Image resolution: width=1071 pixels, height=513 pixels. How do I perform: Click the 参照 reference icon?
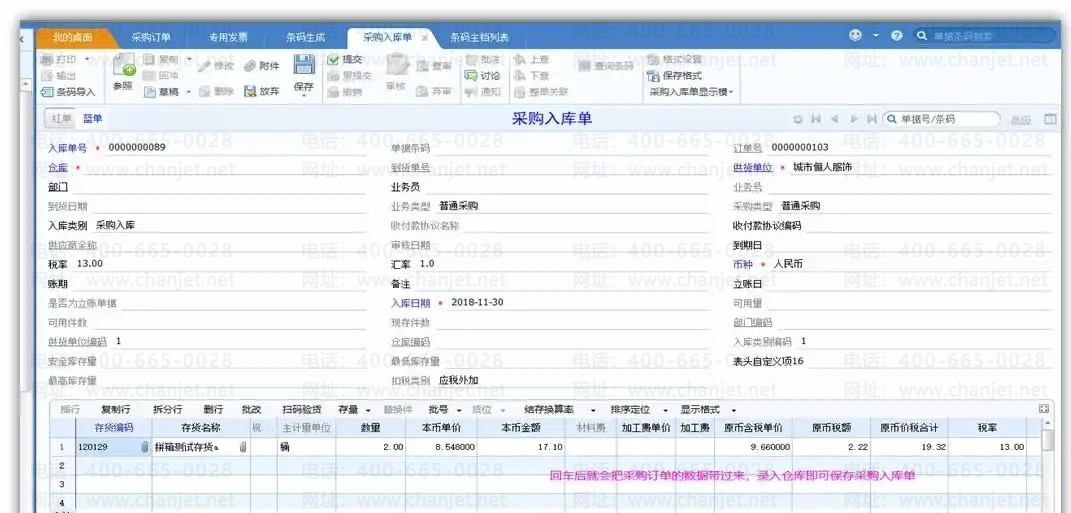tap(123, 68)
